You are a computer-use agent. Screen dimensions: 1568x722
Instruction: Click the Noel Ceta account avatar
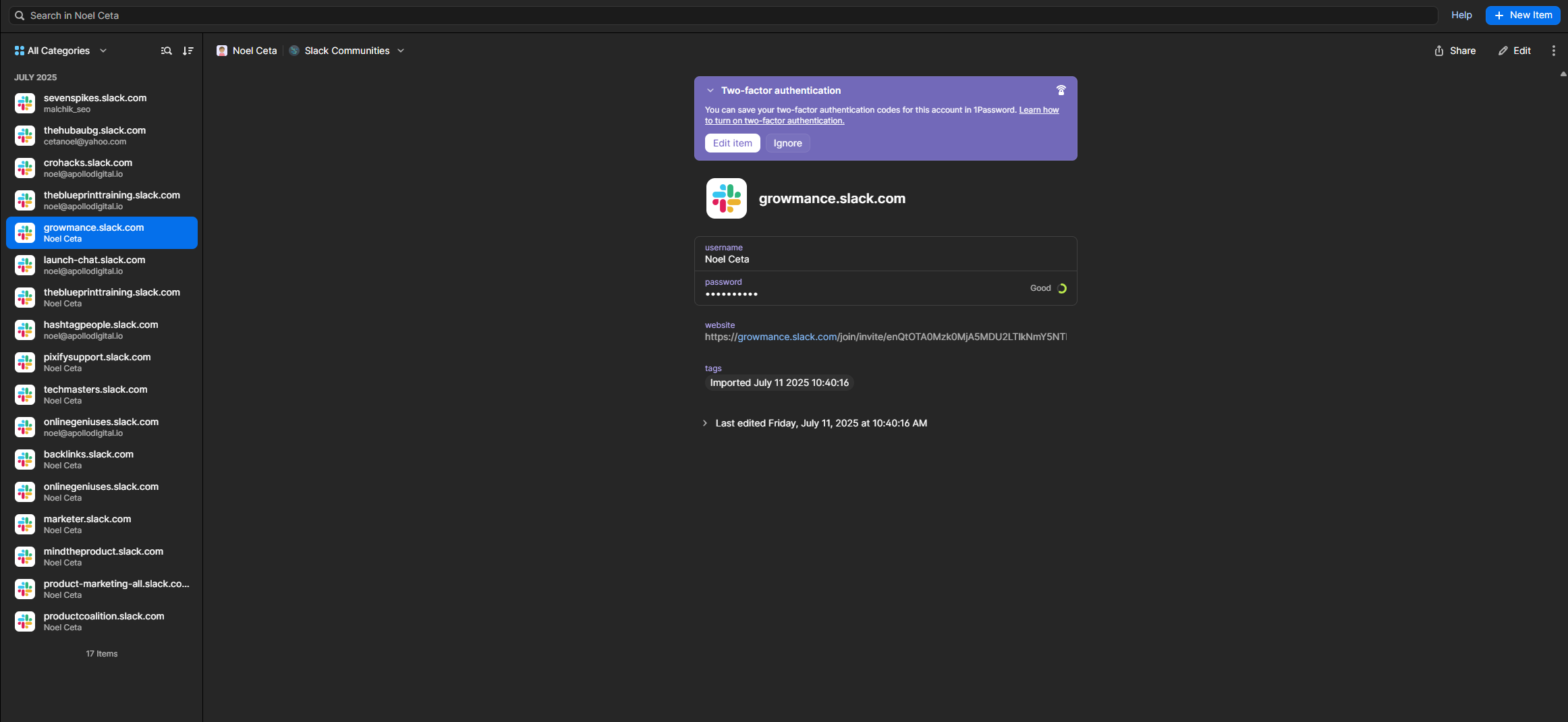click(221, 51)
